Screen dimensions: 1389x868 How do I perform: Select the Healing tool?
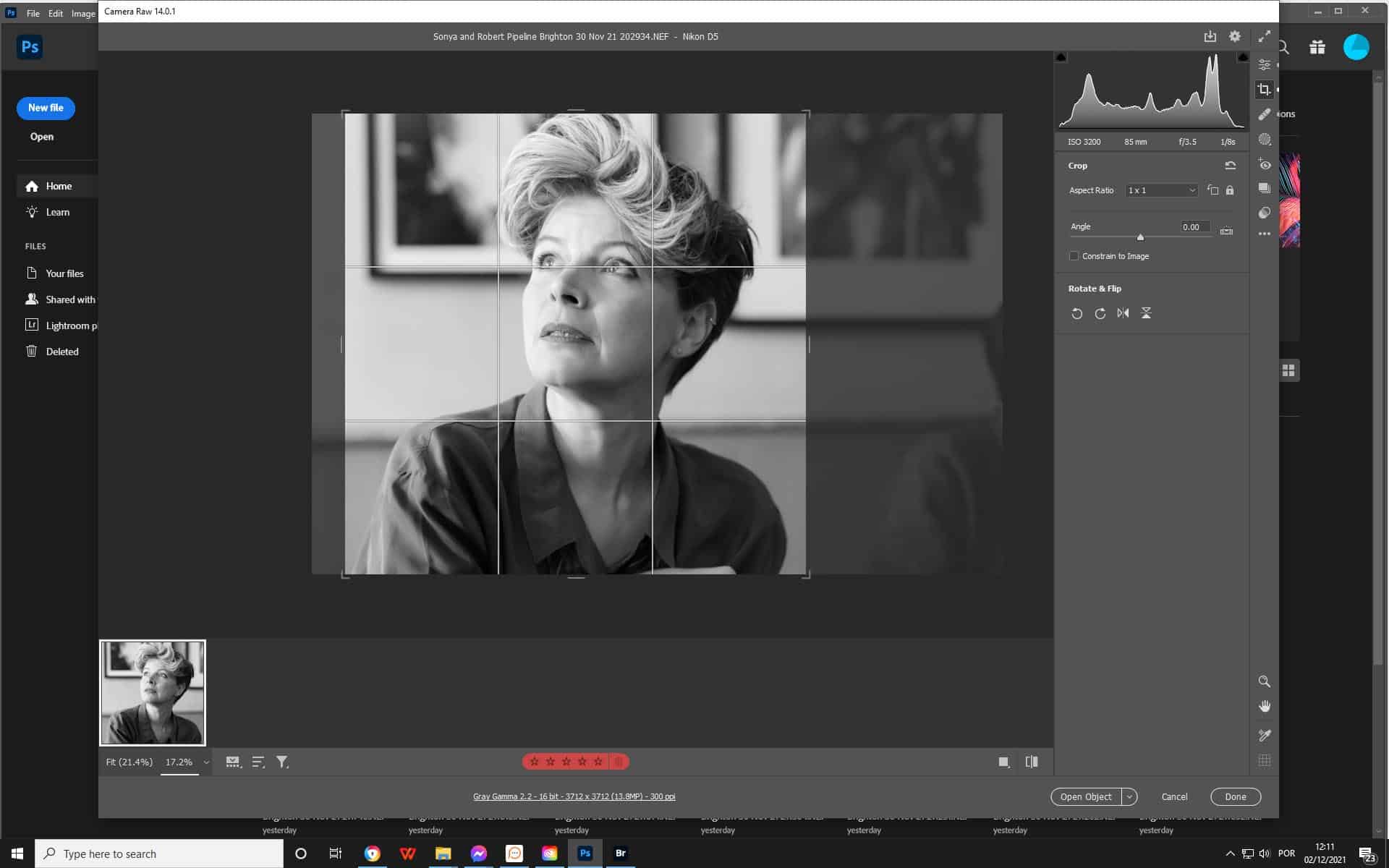point(1265,114)
